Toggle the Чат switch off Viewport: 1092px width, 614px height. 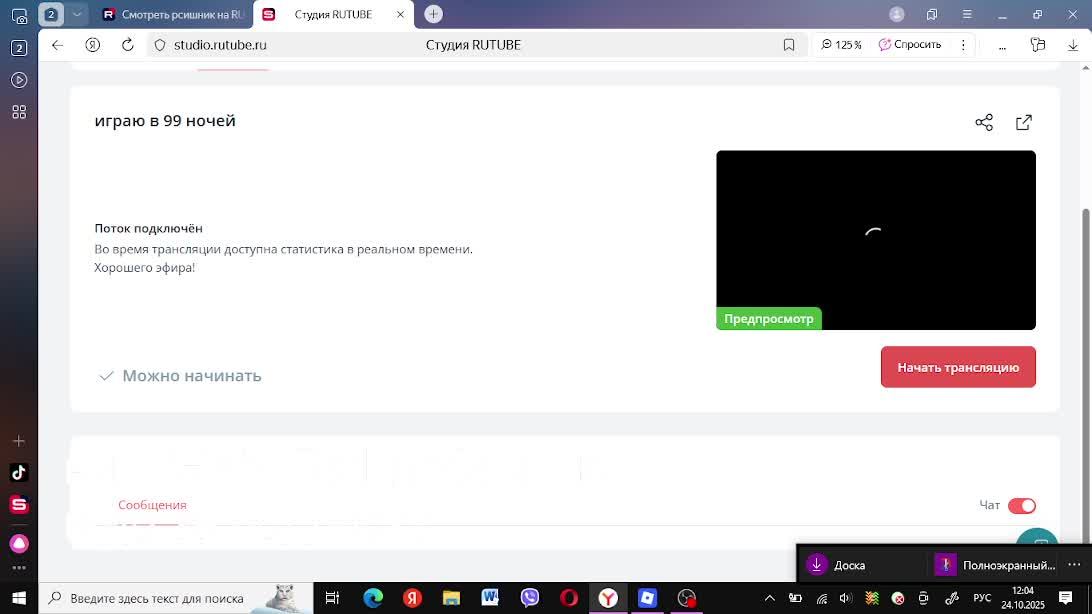coord(1022,505)
